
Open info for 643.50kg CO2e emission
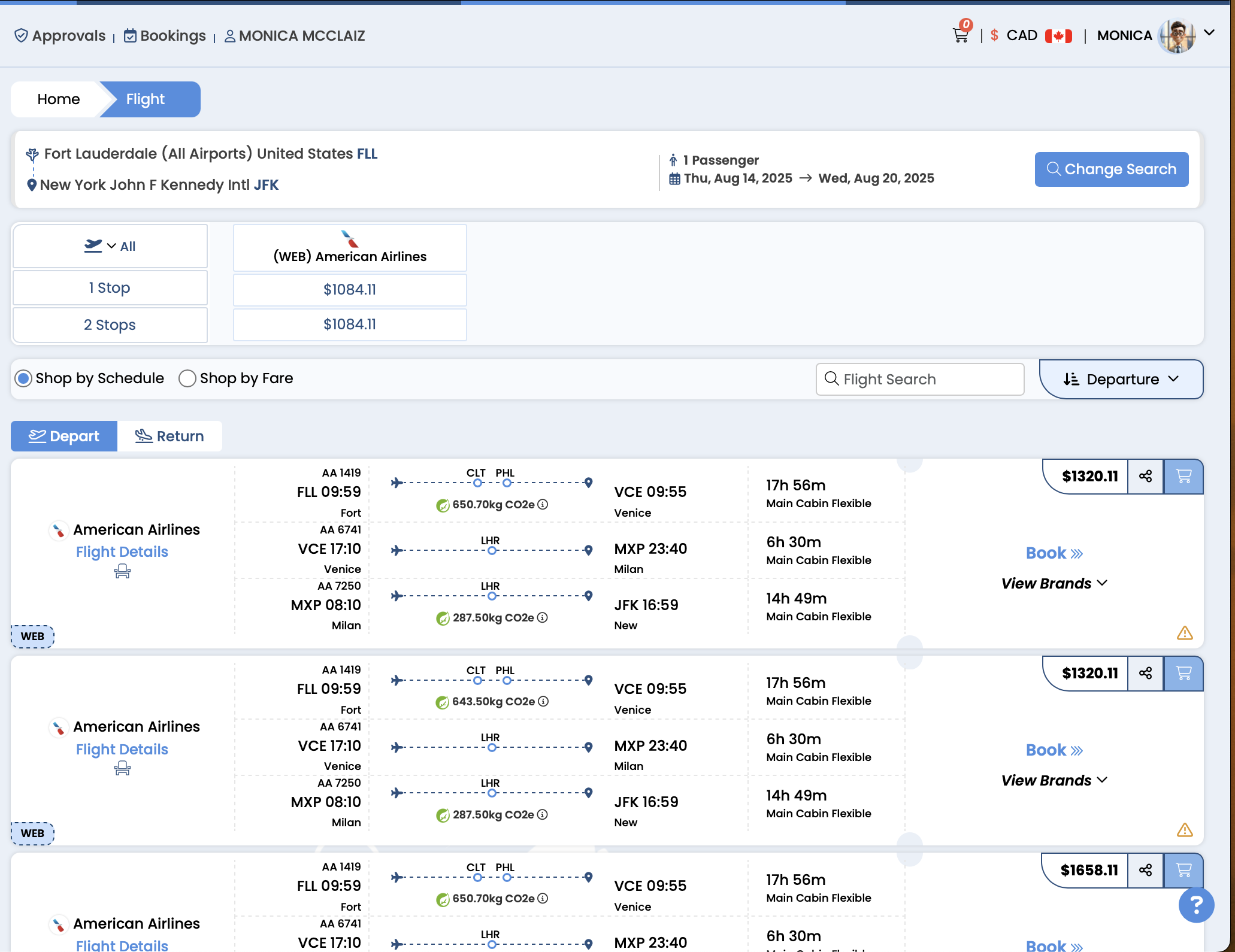click(543, 702)
